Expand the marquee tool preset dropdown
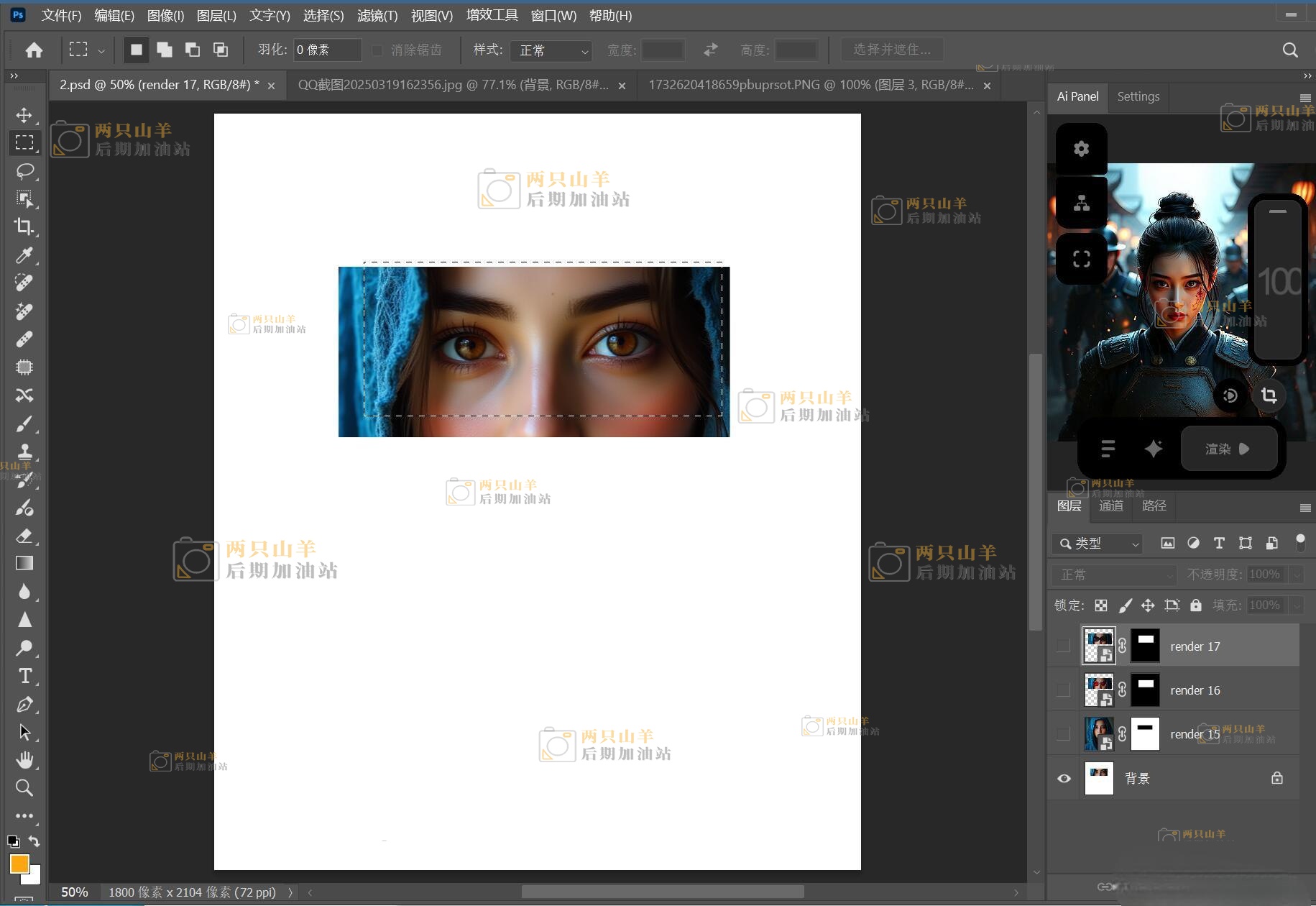Image resolution: width=1316 pixels, height=906 pixels. pyautogui.click(x=101, y=50)
